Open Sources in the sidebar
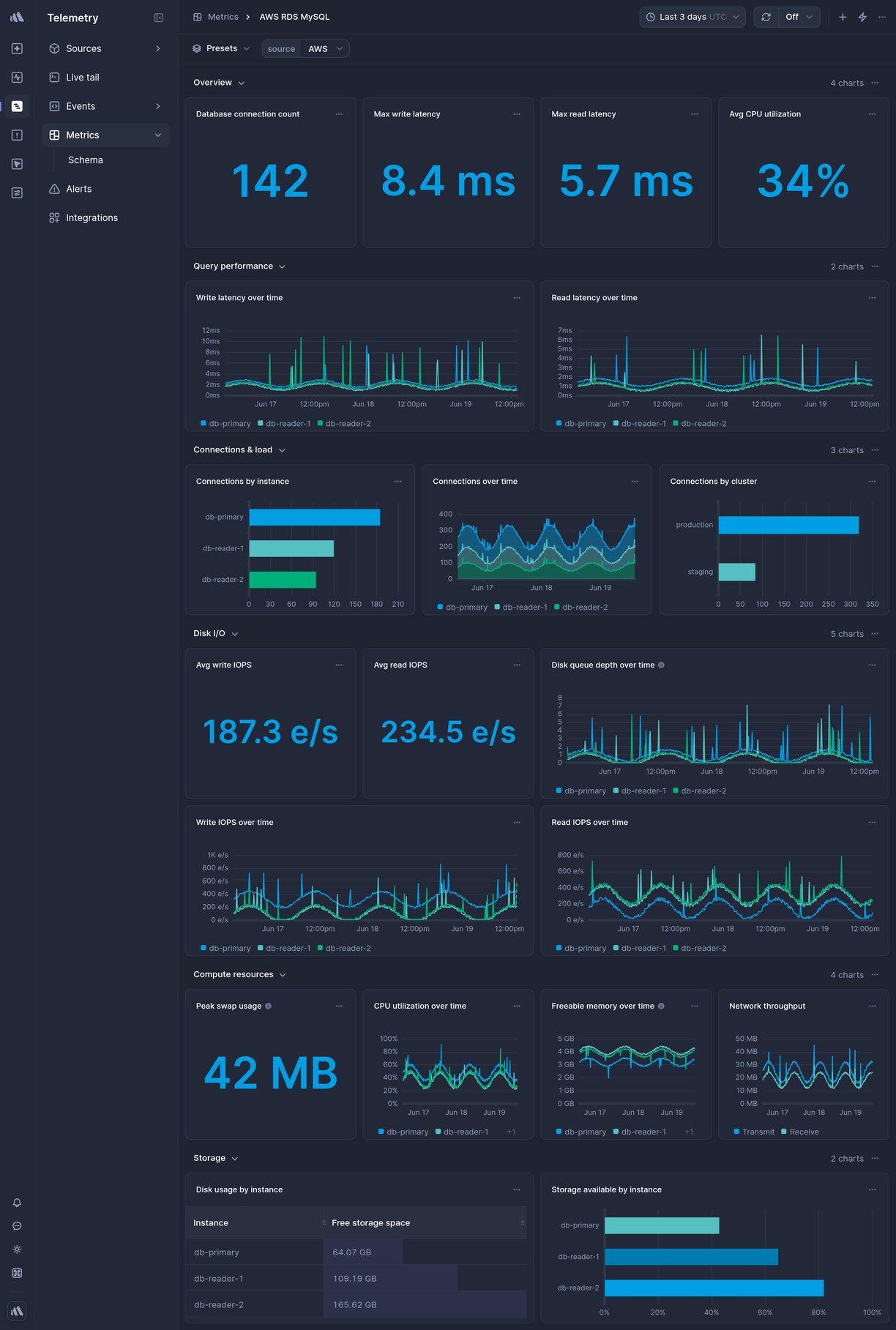Screen dimensions: 896x1330 coord(105,48)
